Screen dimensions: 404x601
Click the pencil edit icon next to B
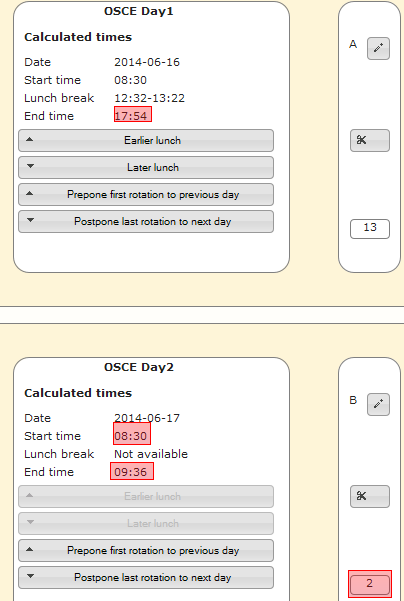click(378, 404)
